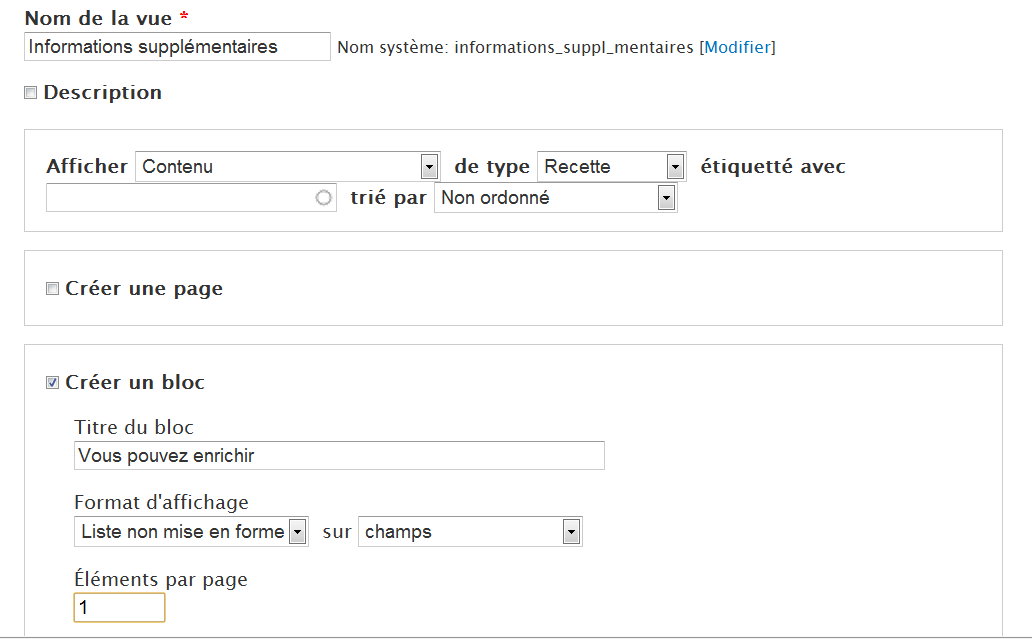Click the 'Éléments par page' label

coord(160,579)
